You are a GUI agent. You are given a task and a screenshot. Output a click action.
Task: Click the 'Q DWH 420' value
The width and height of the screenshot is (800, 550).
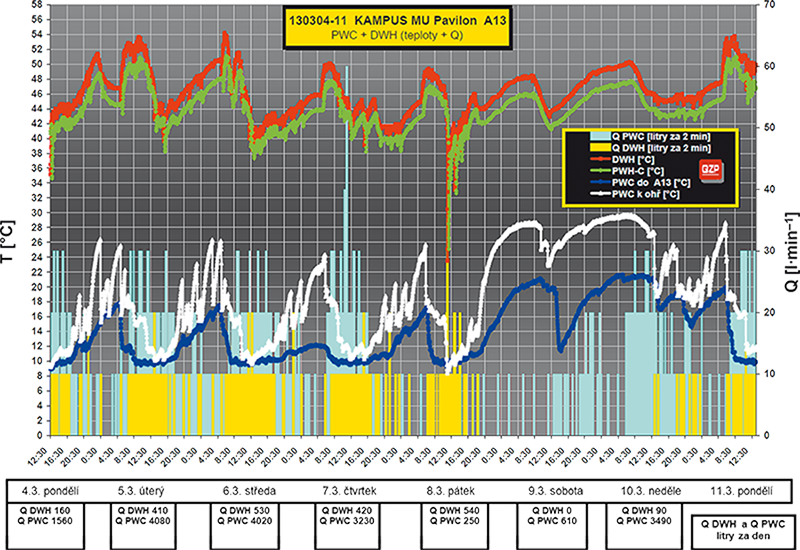click(347, 511)
